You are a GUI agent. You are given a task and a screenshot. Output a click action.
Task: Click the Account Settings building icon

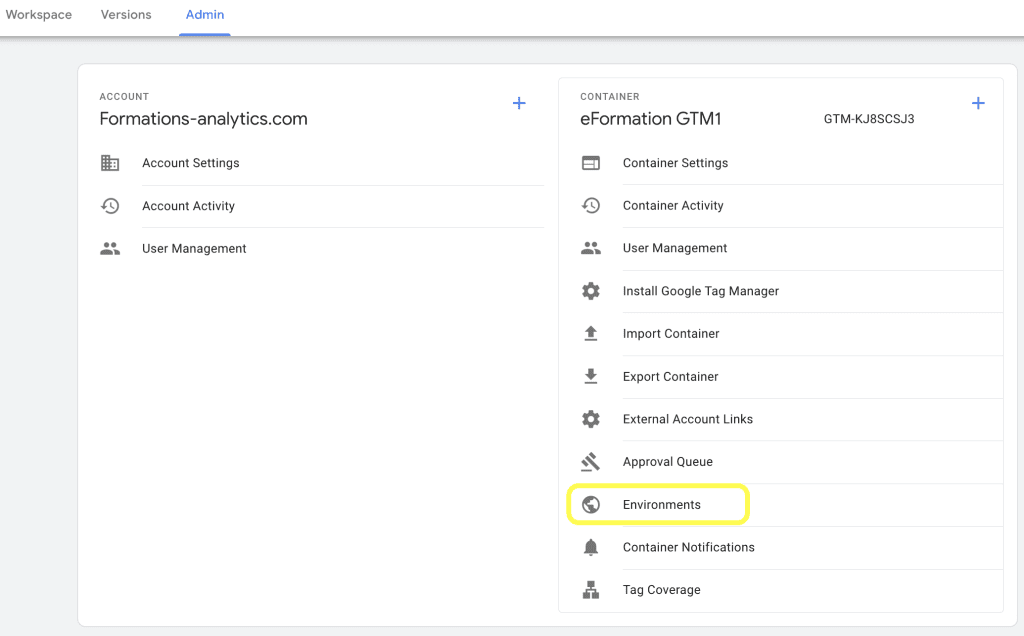point(110,163)
